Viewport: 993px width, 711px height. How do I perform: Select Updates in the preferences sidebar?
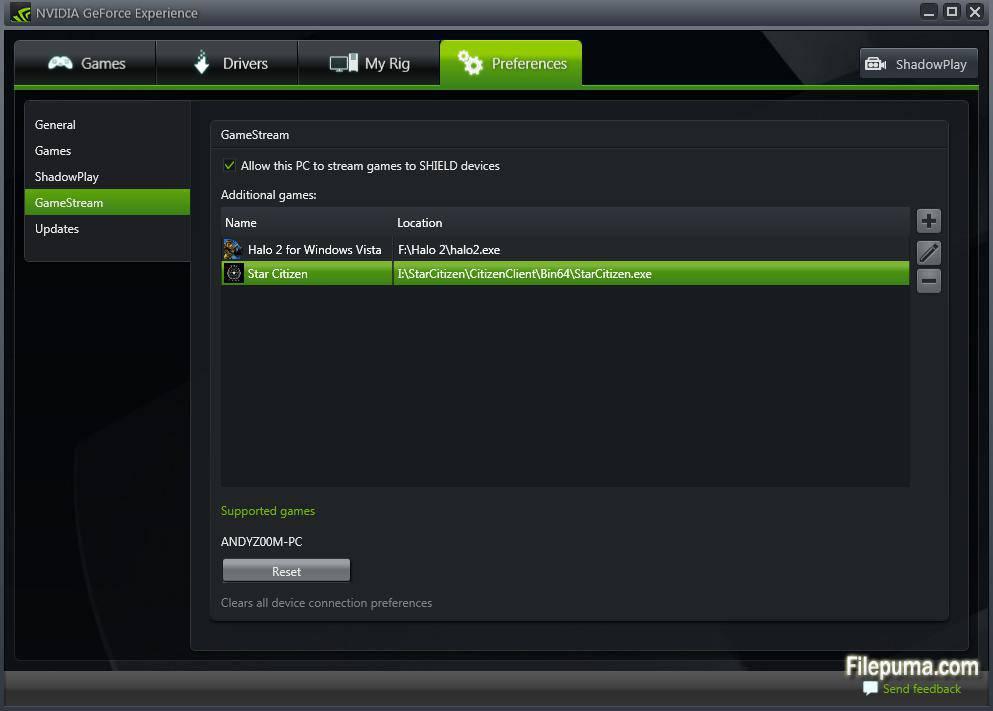107,229
